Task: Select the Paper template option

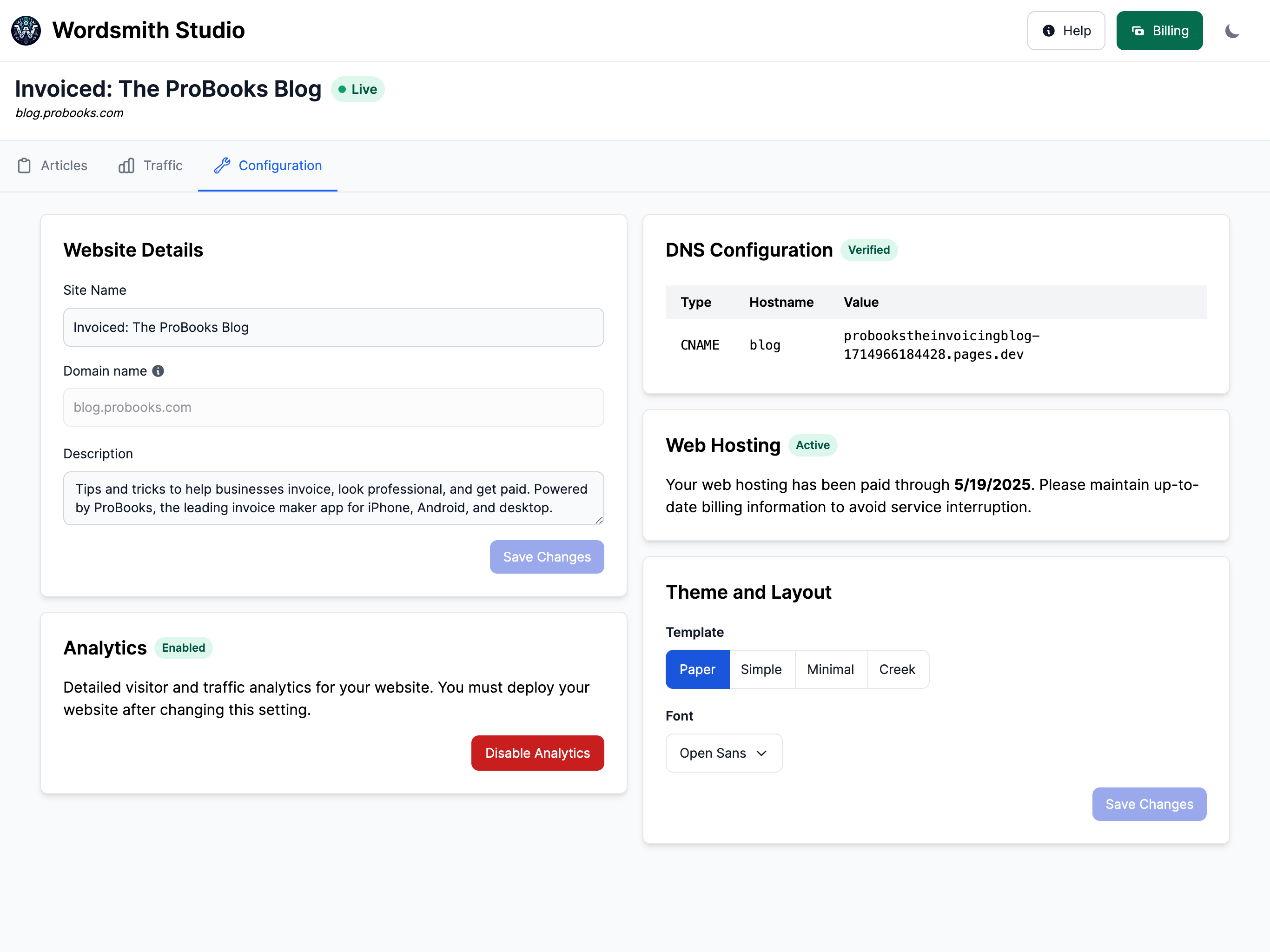Action: pos(697,669)
